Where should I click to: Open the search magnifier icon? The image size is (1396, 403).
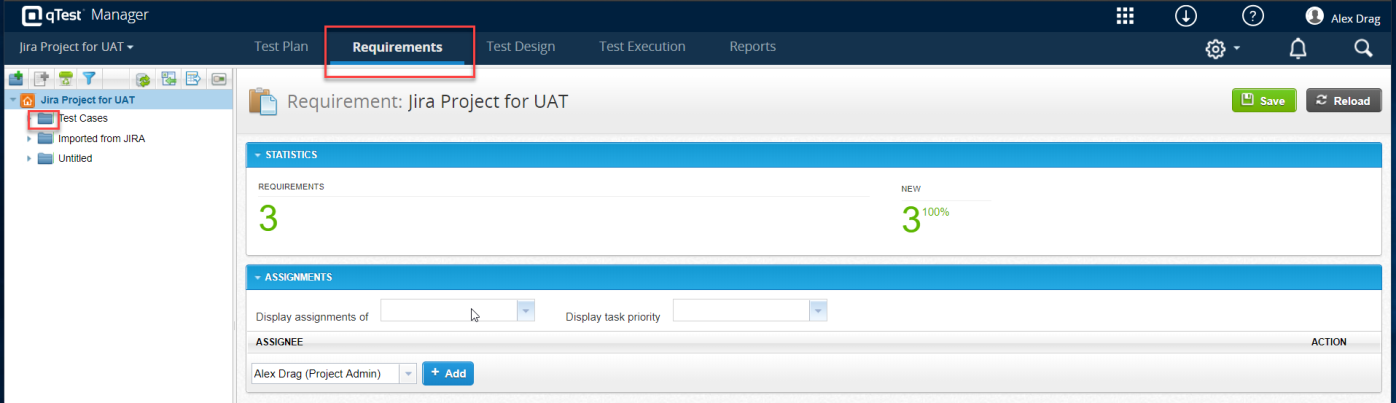pyautogui.click(x=1362, y=48)
